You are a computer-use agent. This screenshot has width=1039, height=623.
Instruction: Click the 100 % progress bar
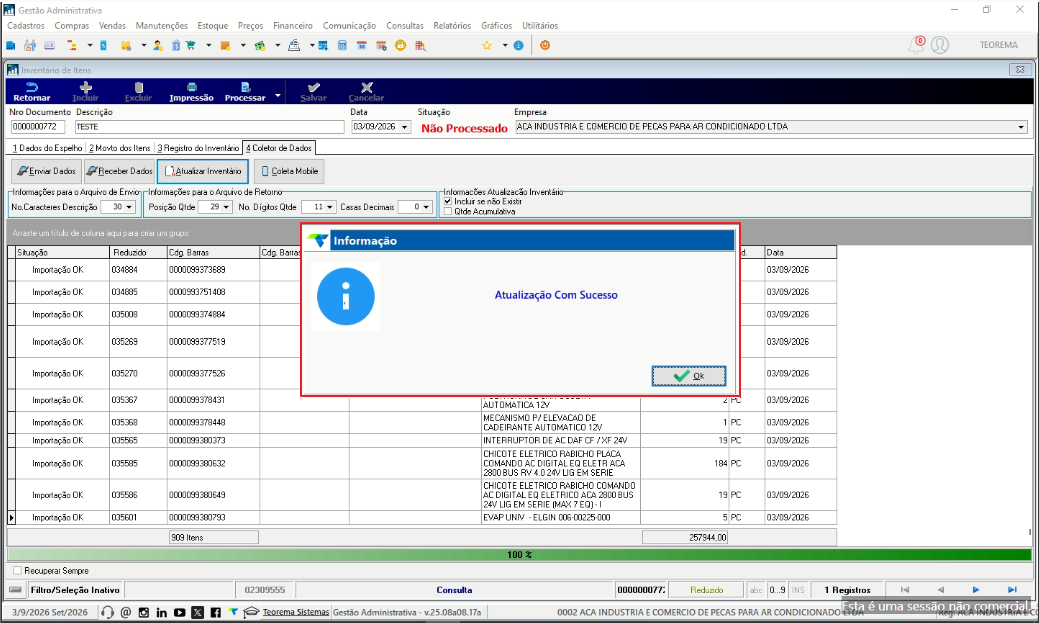coord(520,555)
